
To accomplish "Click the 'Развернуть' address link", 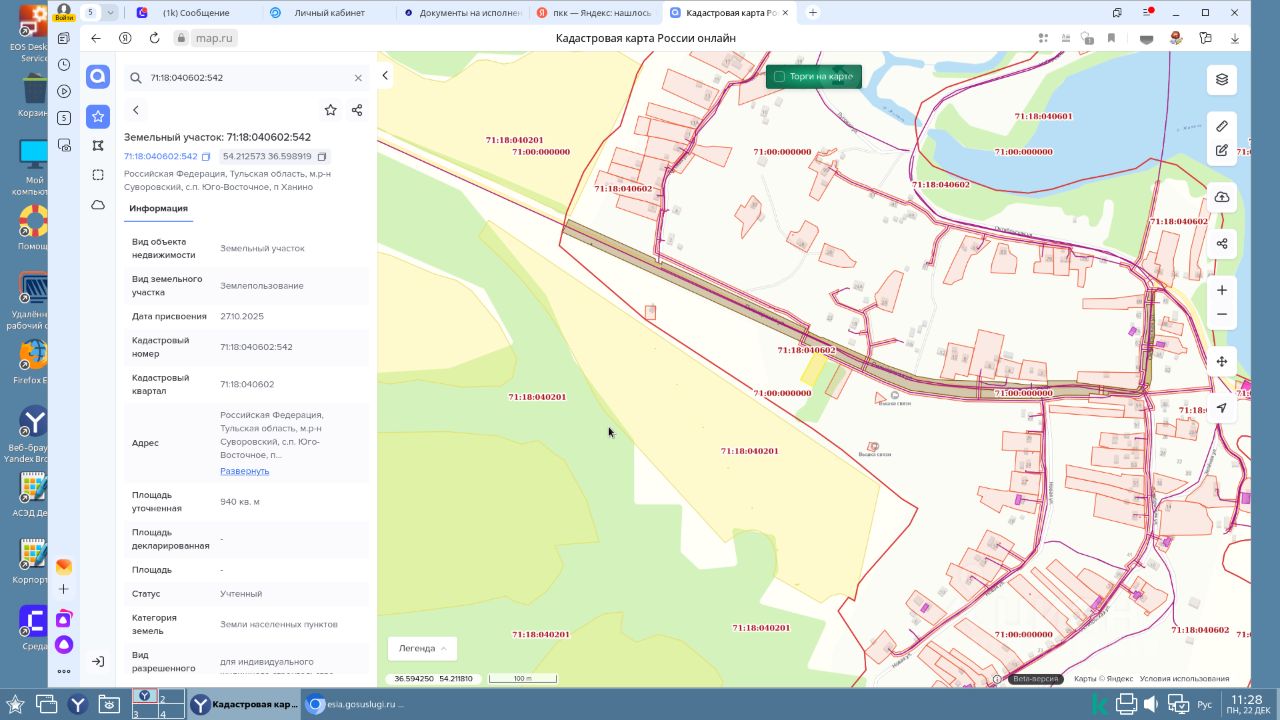I will coord(244,471).
